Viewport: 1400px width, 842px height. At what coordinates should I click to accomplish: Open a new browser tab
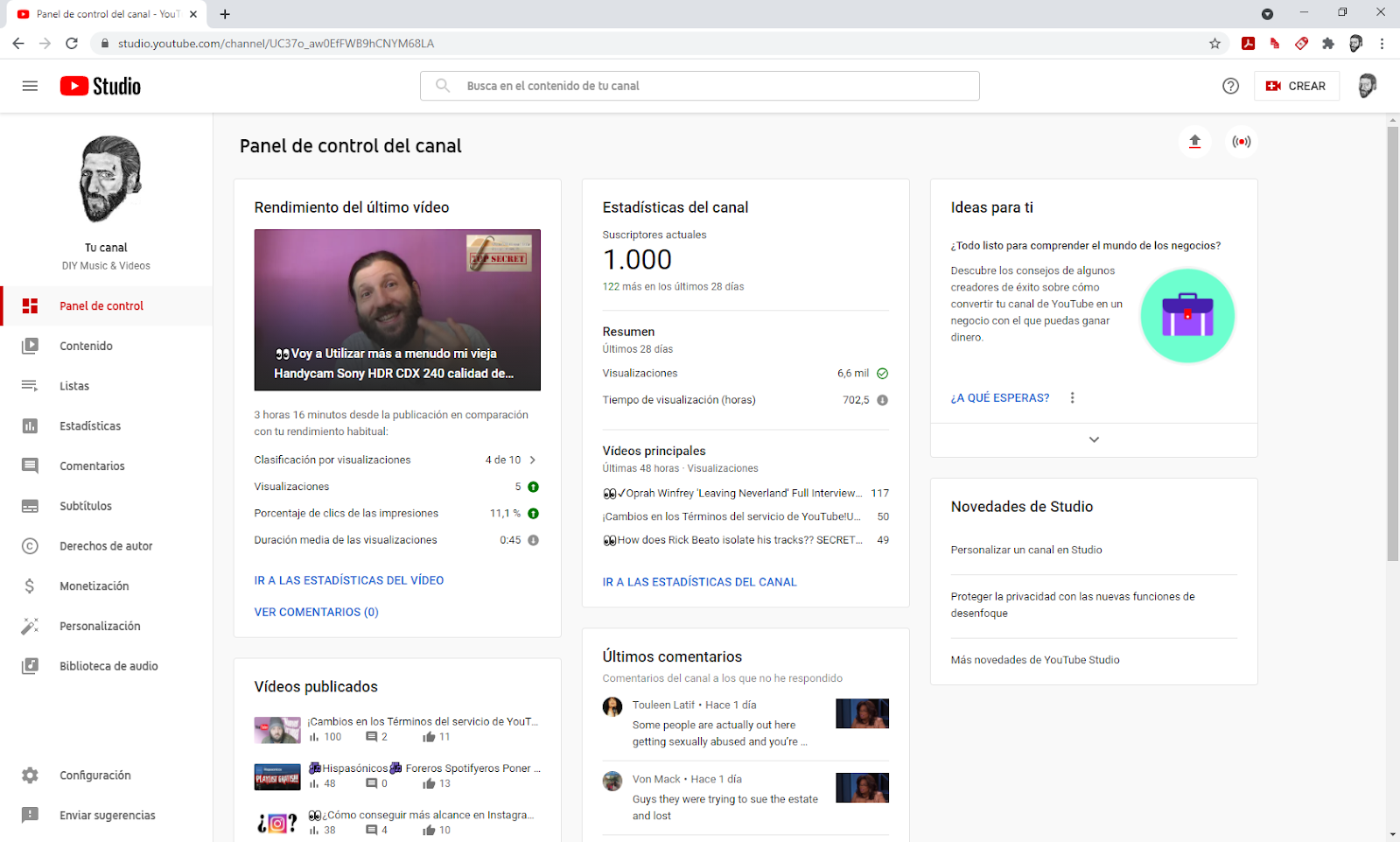point(225,14)
